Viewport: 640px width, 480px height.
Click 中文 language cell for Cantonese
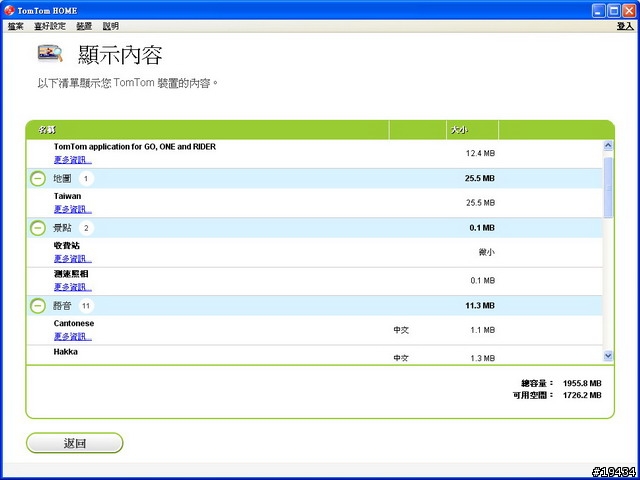[401, 330]
